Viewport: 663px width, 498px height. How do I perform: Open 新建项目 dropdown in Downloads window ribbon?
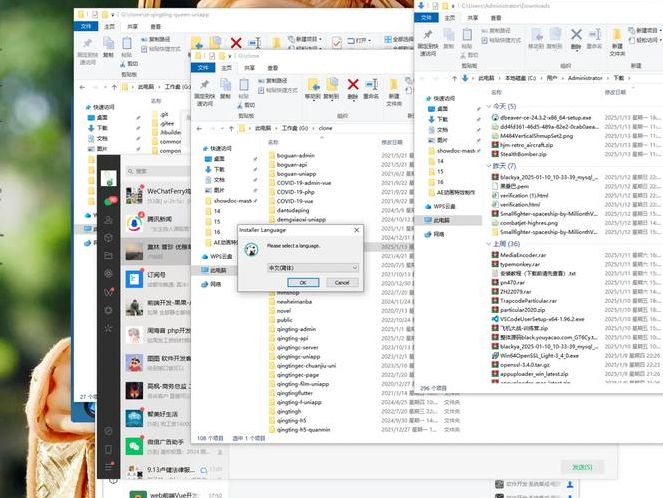644,30
